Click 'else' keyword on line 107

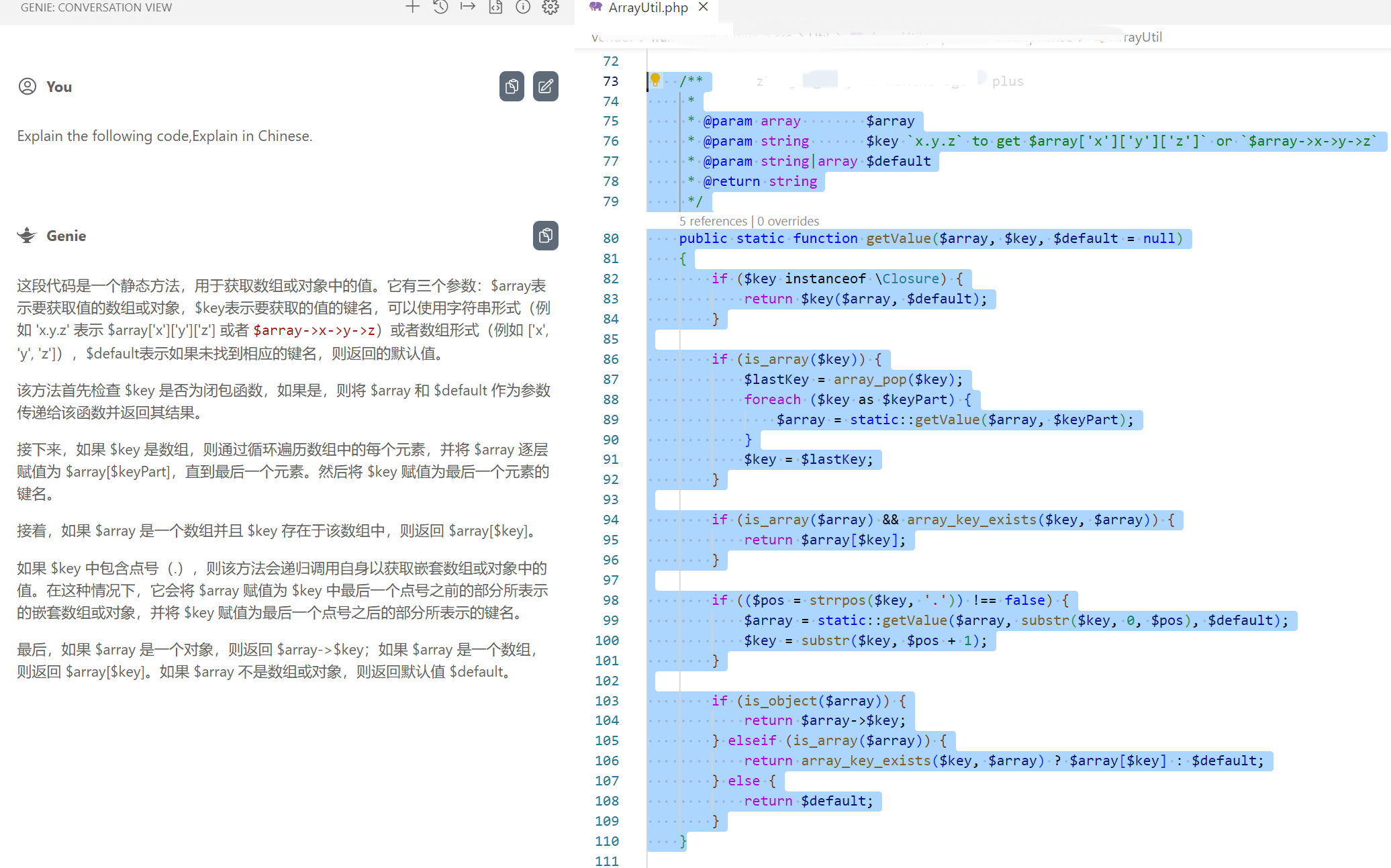[x=744, y=781]
